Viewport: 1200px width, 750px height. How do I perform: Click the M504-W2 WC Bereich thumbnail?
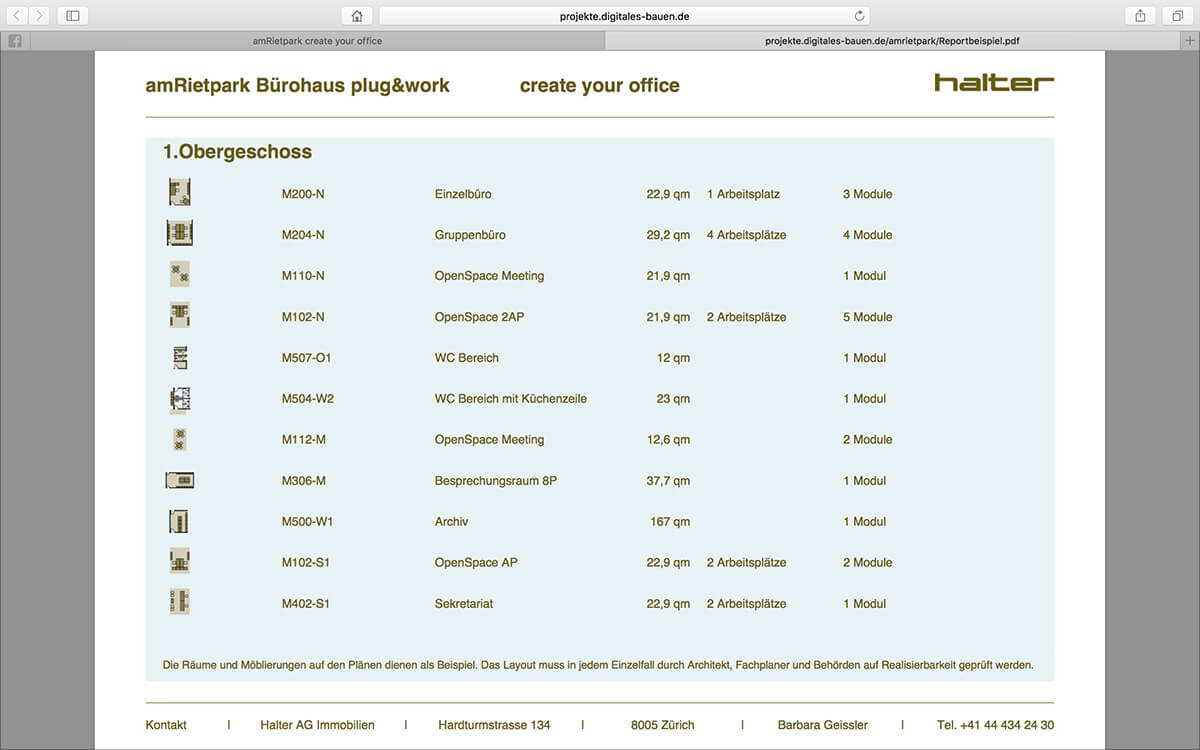pos(180,399)
